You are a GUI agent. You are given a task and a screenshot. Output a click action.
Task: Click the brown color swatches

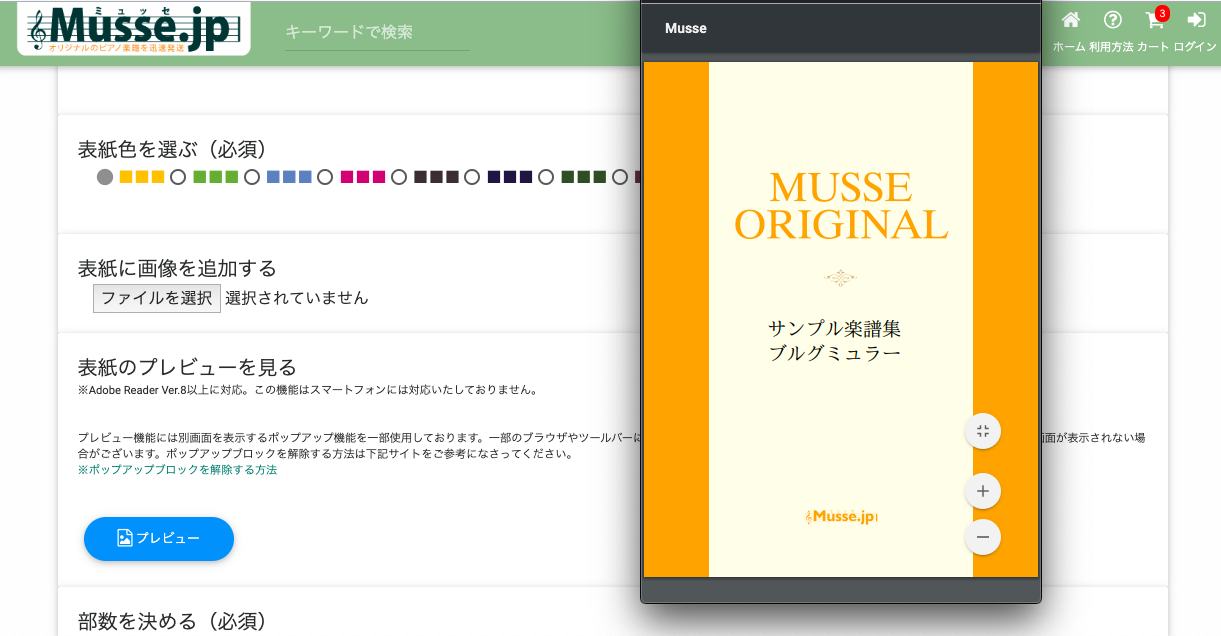click(x=436, y=177)
